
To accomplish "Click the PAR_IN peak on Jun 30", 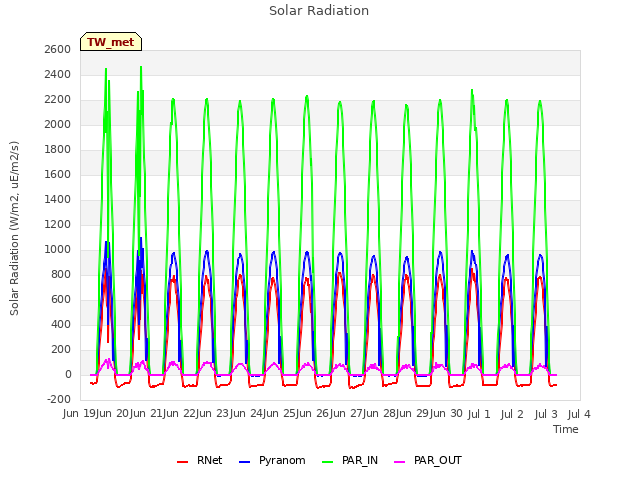I will [x=472, y=91].
